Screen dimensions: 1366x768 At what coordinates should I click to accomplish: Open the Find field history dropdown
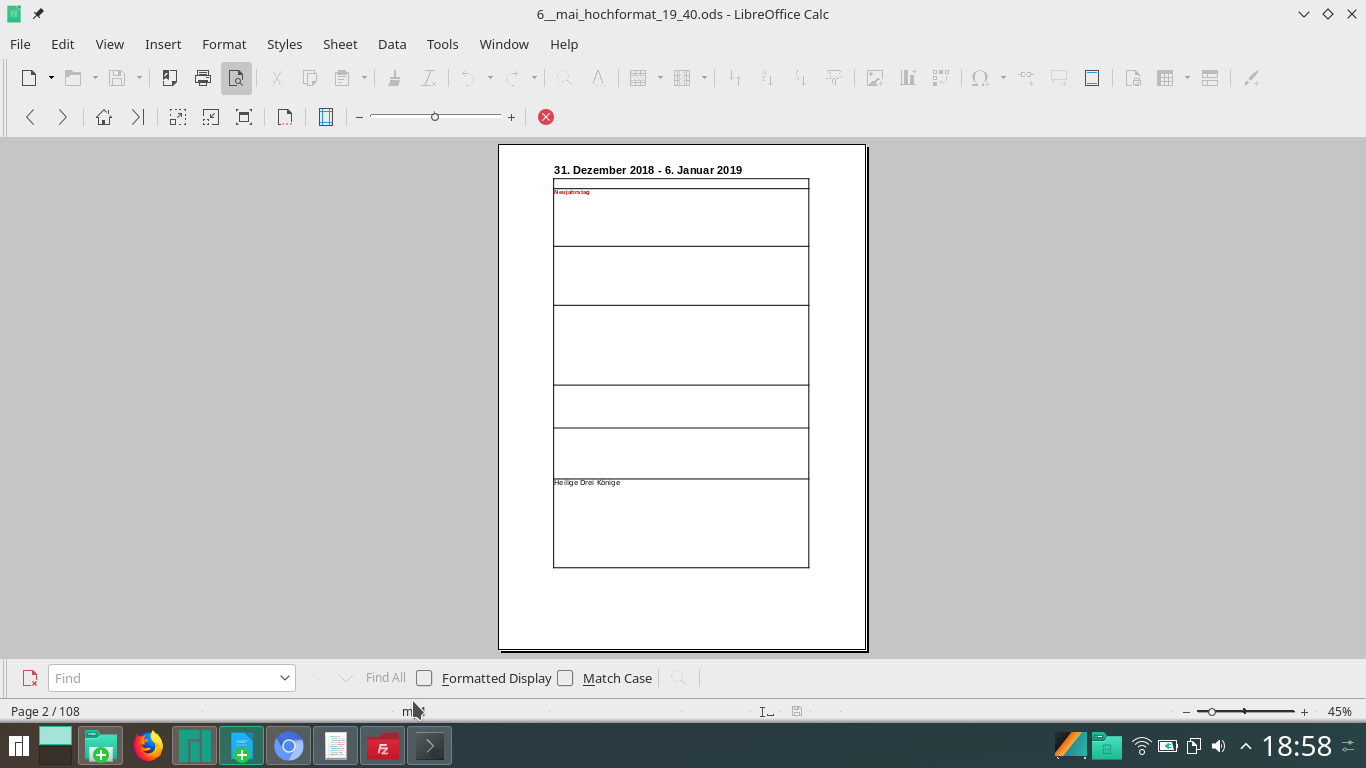(284, 678)
